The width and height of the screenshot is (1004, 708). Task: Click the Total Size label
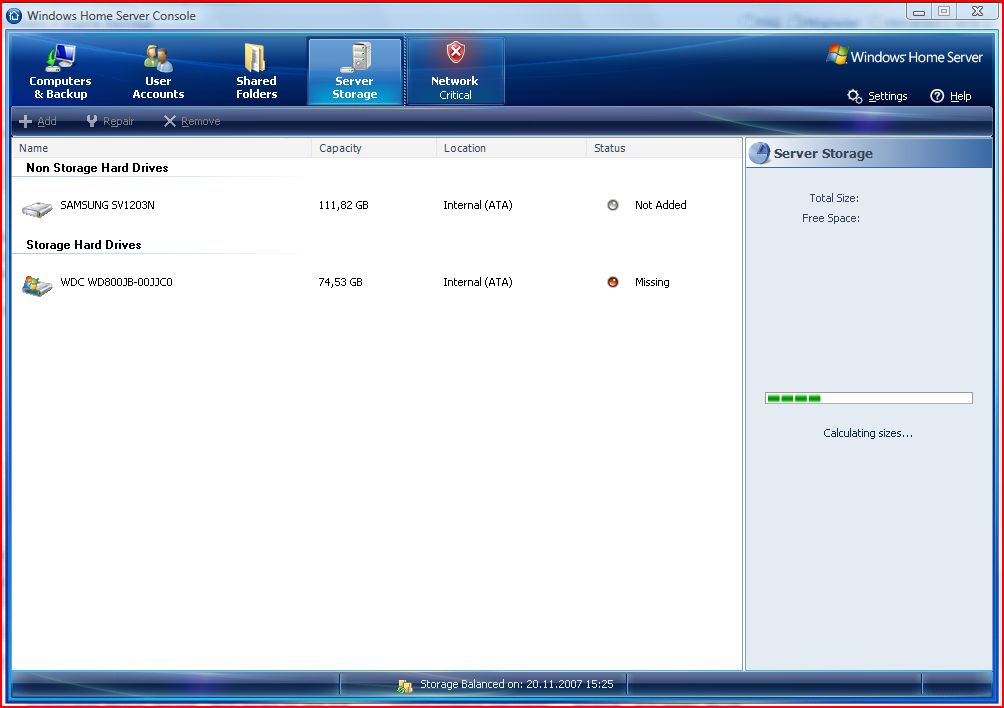pyautogui.click(x=834, y=198)
